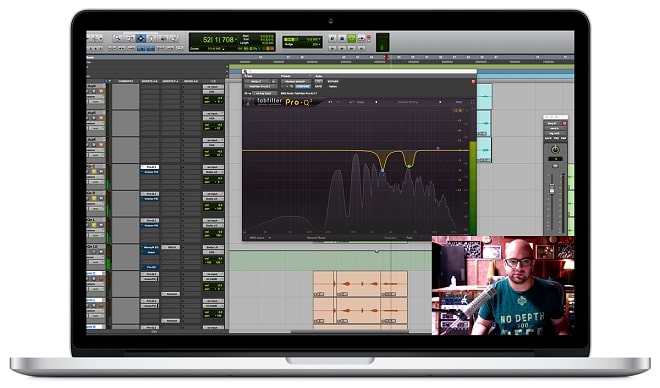Click the green EQ band node

tap(409, 167)
